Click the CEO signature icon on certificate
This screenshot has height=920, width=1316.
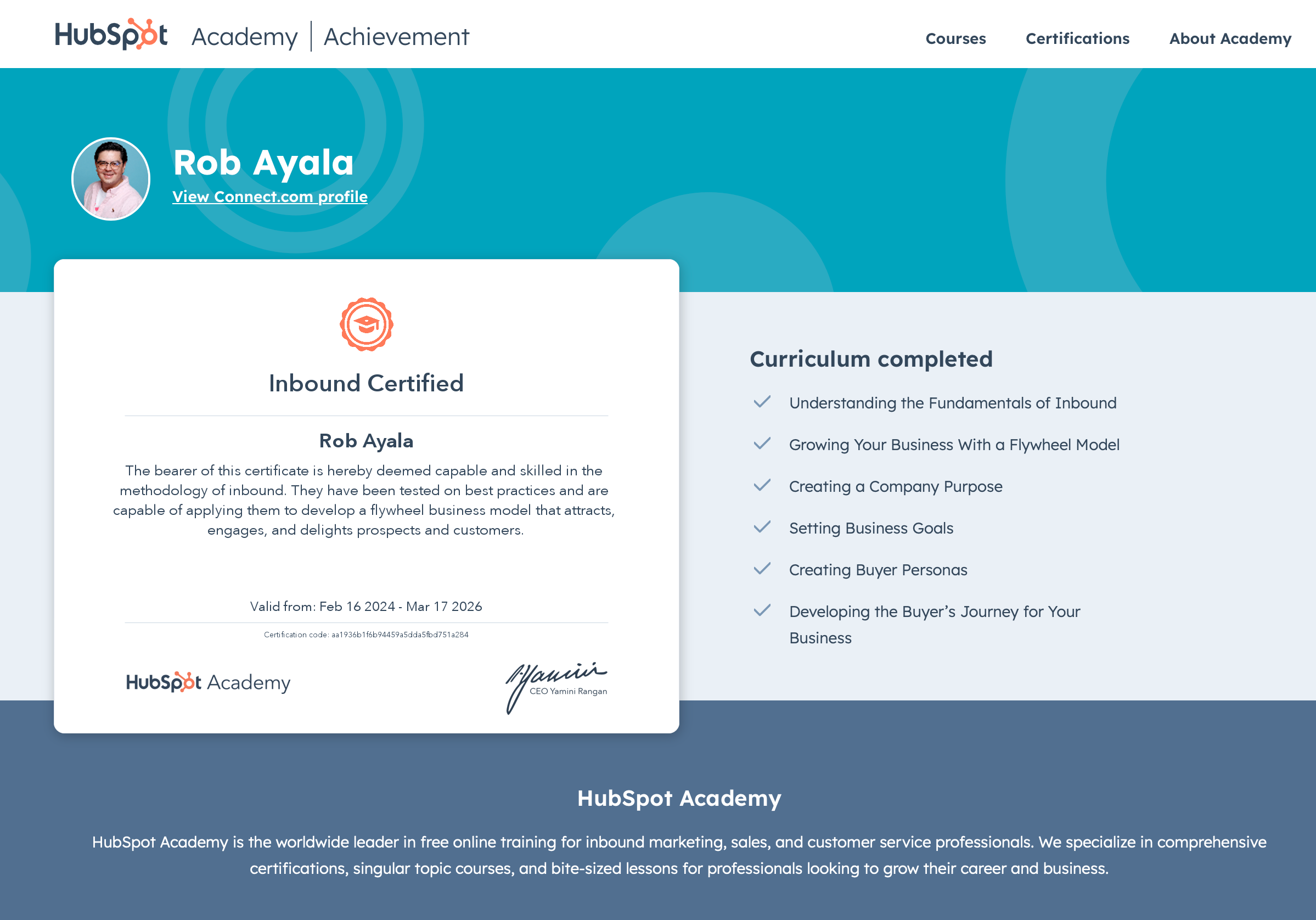pos(555,681)
